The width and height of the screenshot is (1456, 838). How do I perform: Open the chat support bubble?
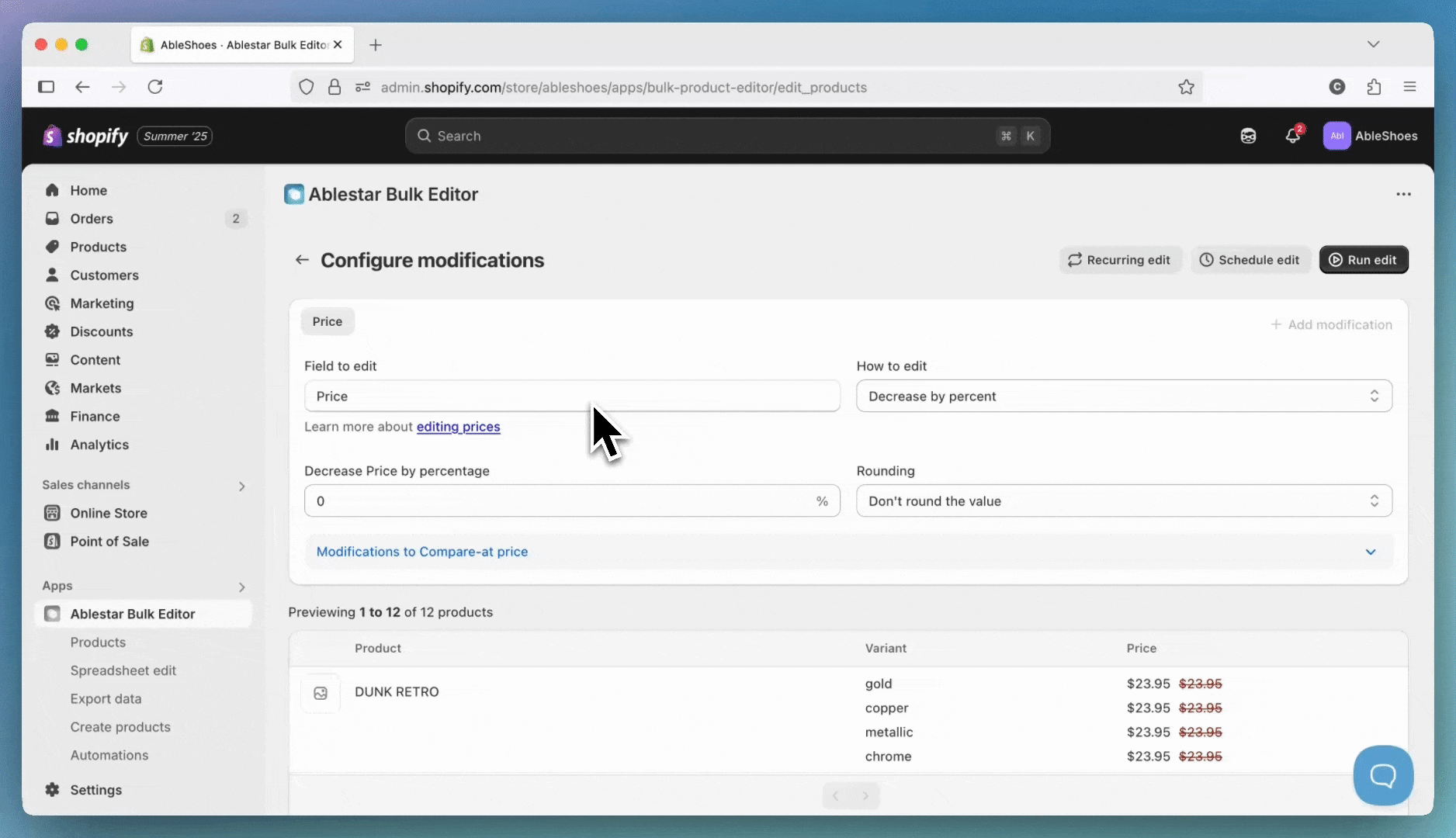click(1383, 775)
